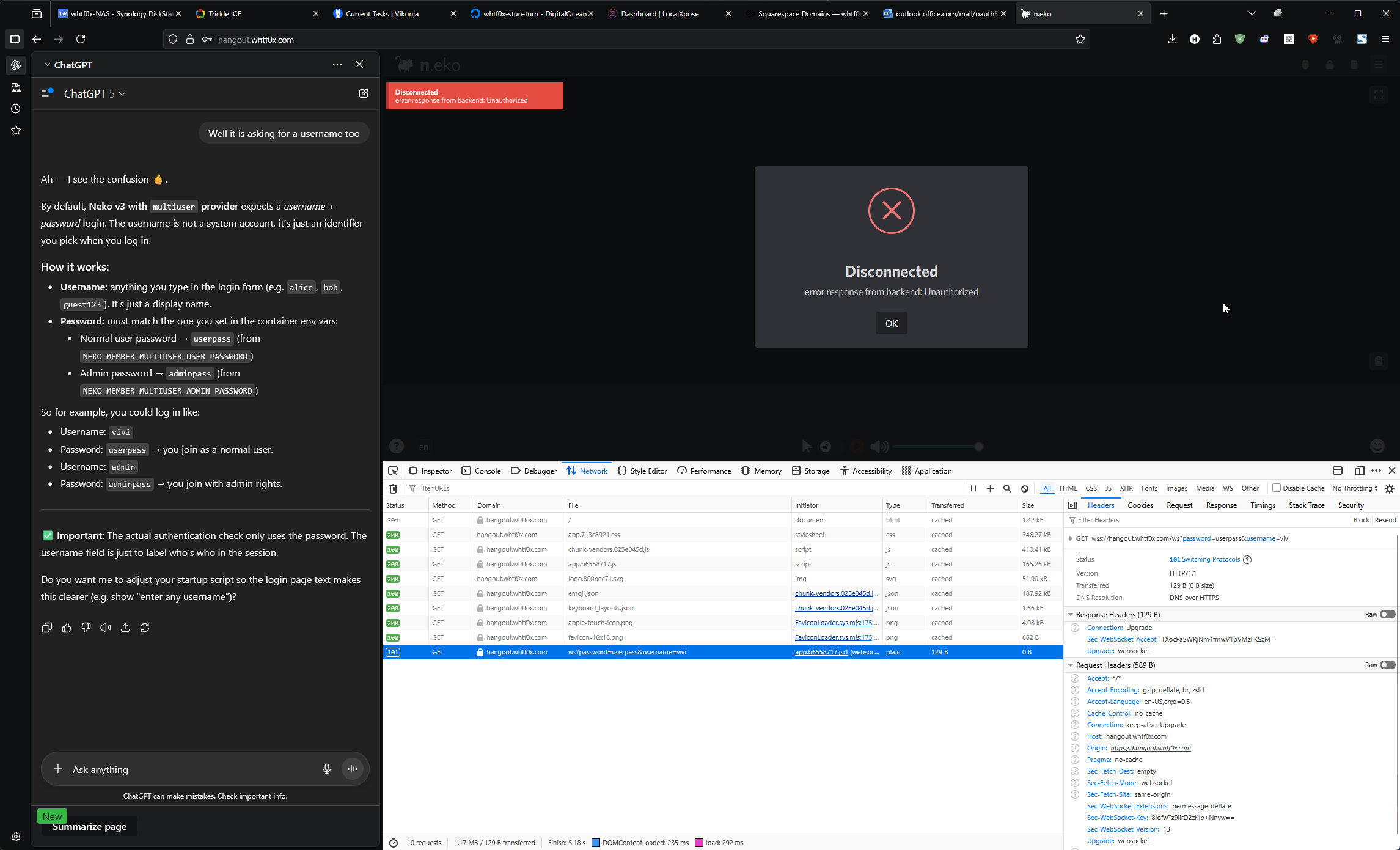This screenshot has width=1400, height=850.
Task: Toggle Raw for Request Headers
Action: (x=1387, y=665)
